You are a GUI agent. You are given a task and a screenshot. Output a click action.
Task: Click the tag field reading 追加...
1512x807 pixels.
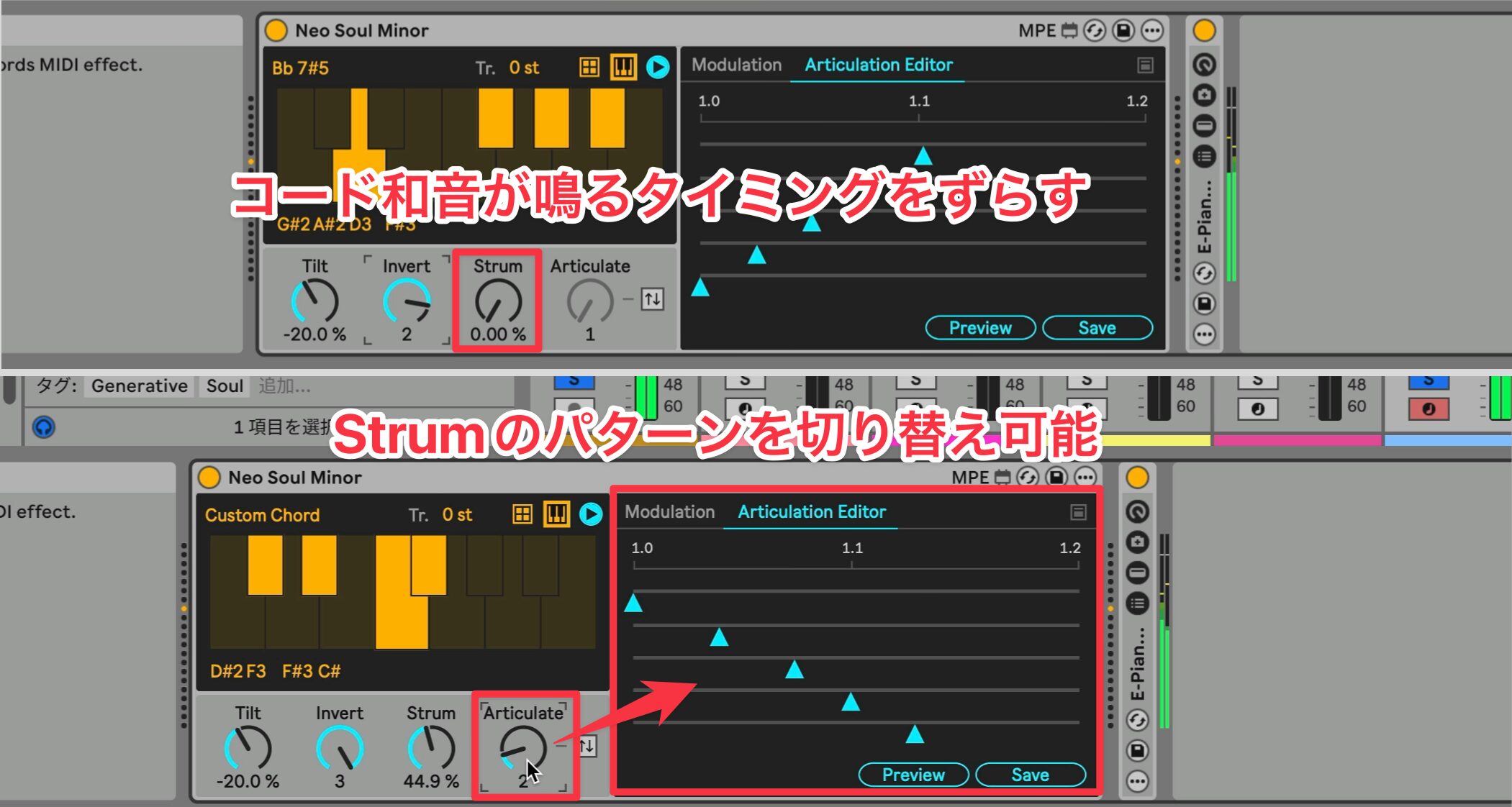click(285, 386)
